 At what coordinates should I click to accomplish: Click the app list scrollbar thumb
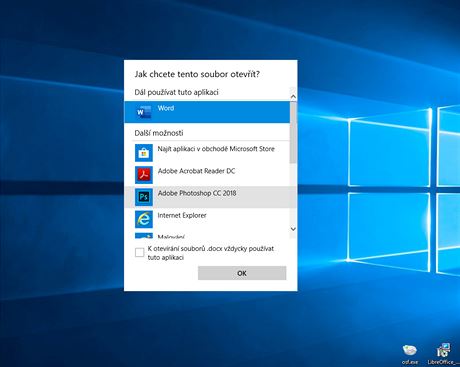pos(293,132)
